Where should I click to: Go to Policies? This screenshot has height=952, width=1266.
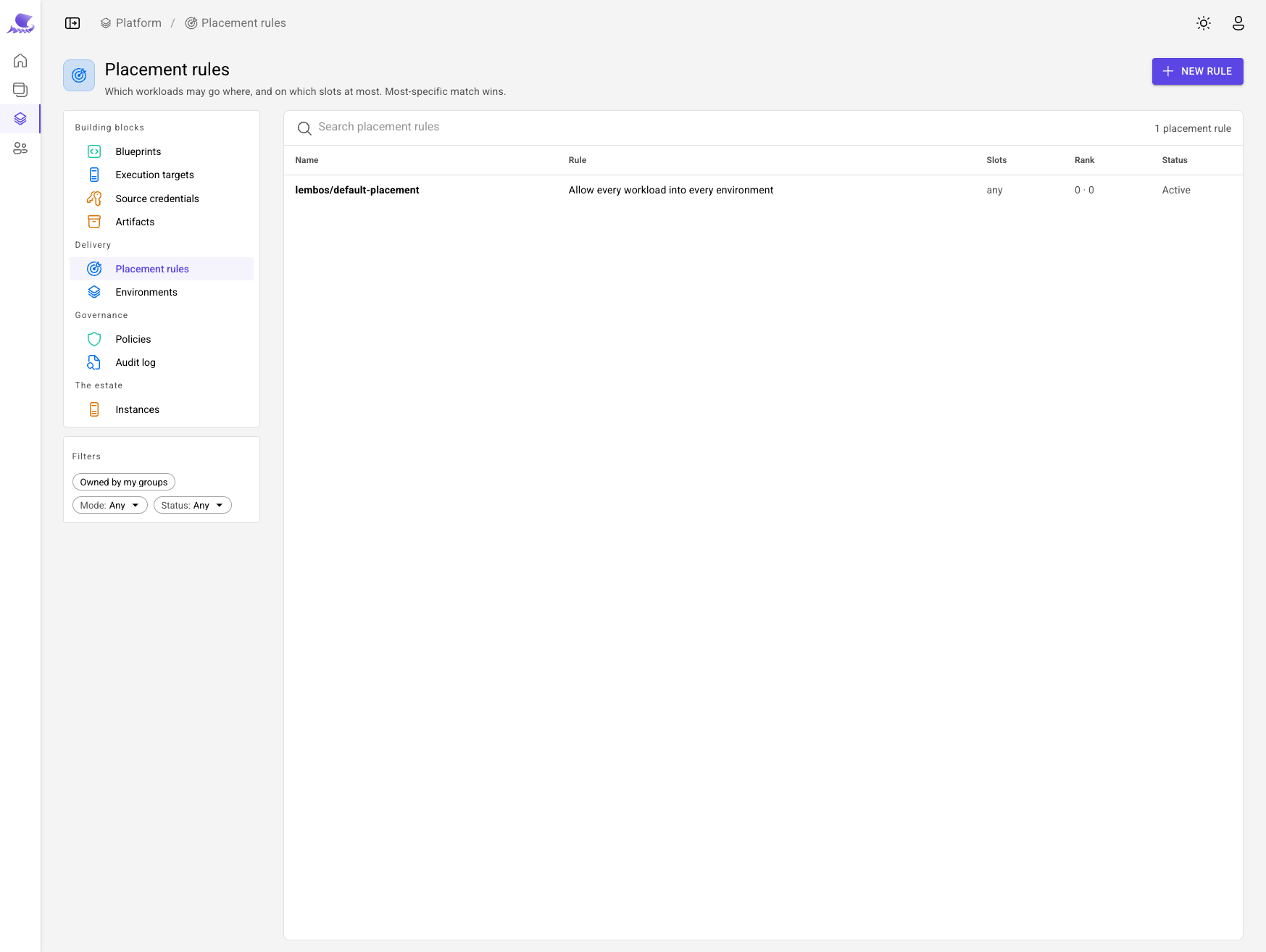pyautogui.click(x=162, y=339)
